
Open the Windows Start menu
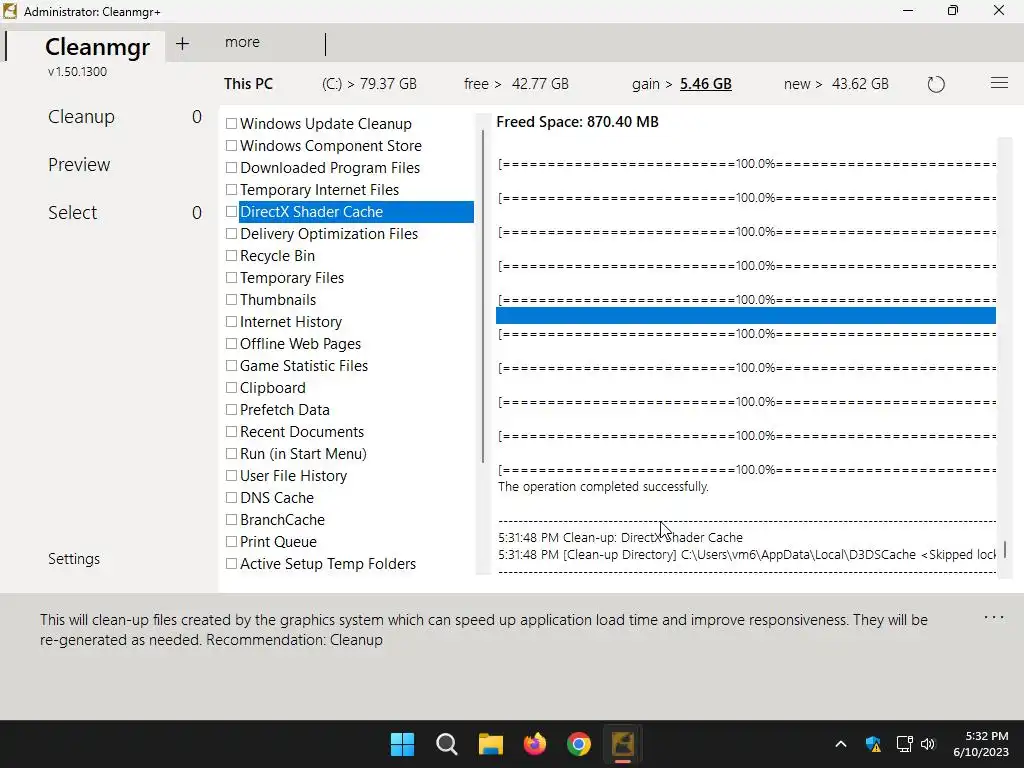pos(402,744)
